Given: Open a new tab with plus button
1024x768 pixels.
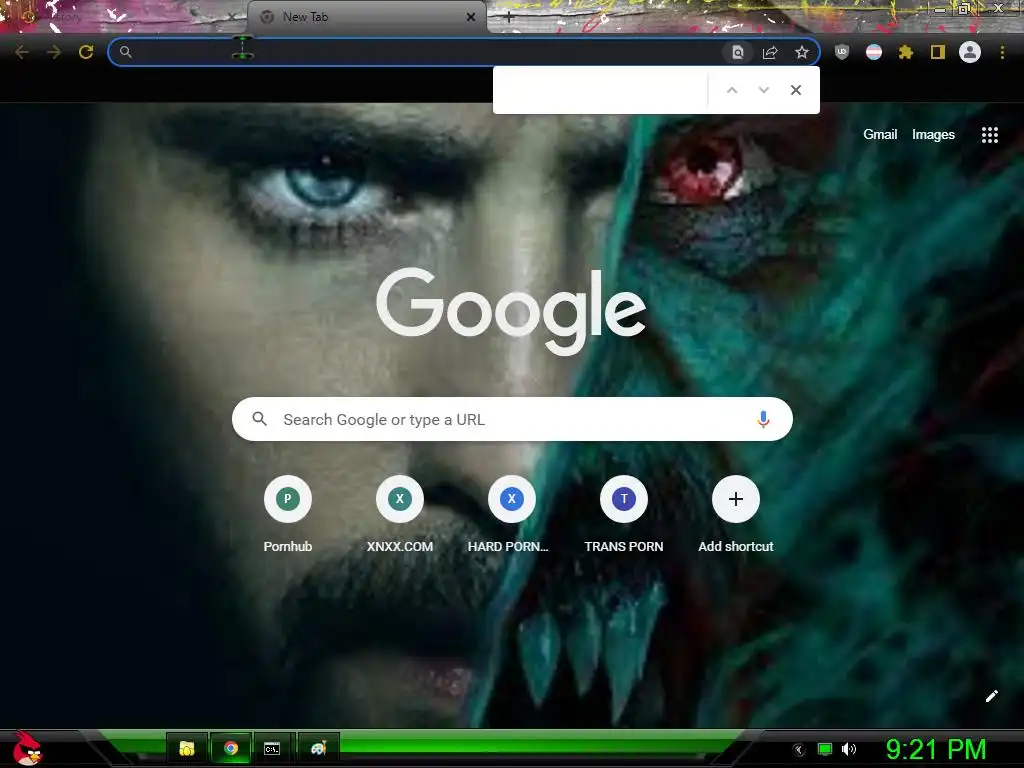Looking at the screenshot, I should coord(509,18).
